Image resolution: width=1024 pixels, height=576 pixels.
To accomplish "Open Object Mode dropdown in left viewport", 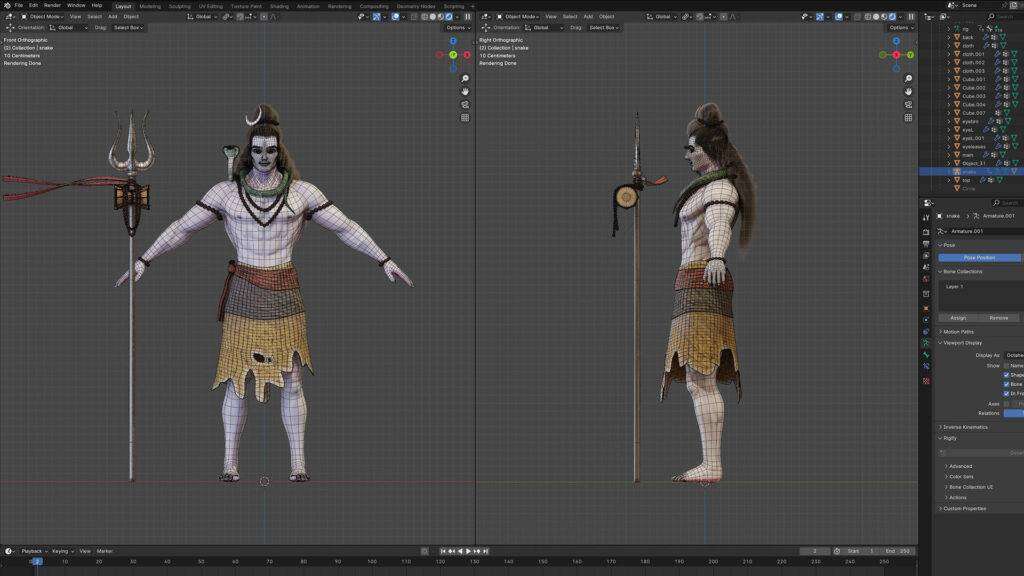I will click(x=42, y=16).
